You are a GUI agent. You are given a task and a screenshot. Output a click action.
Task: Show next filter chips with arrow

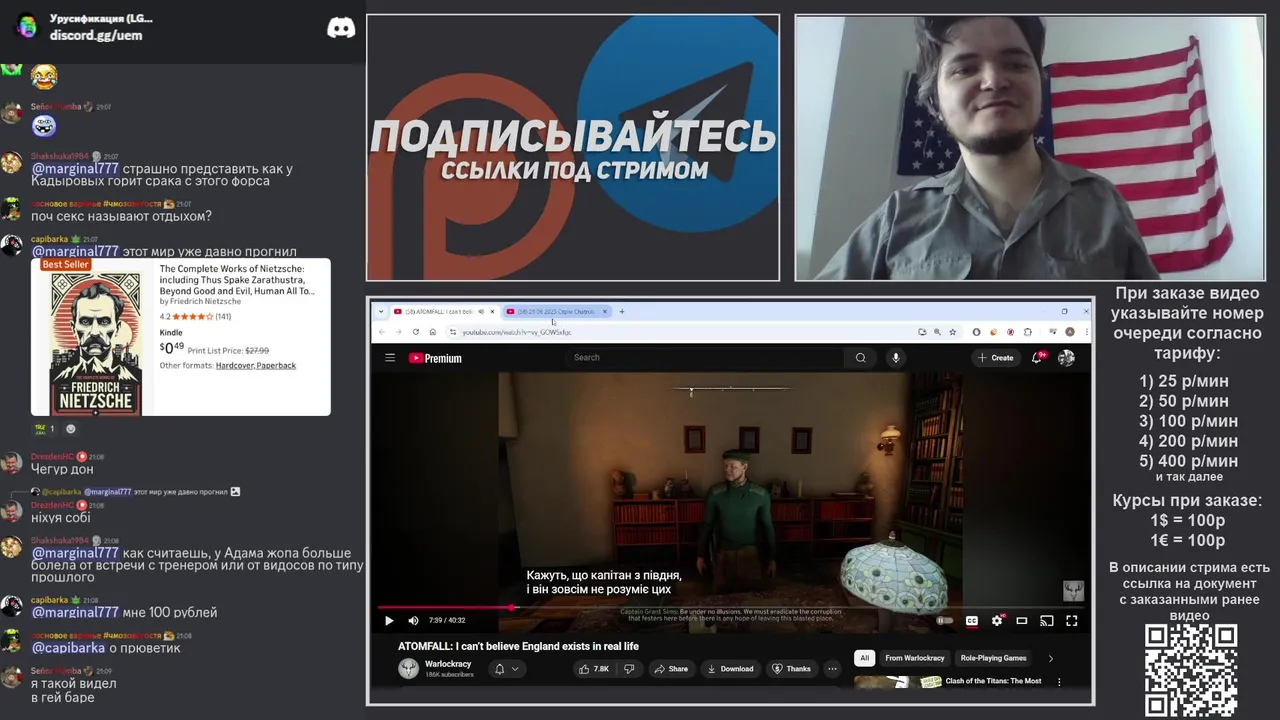point(1050,658)
